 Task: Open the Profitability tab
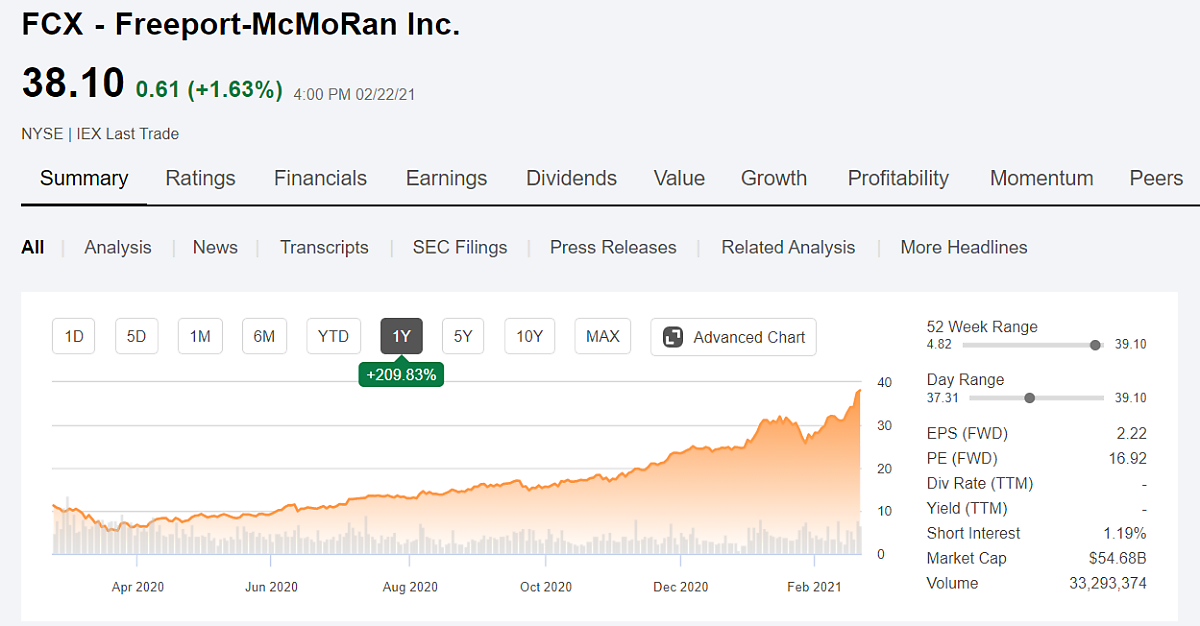[898, 178]
